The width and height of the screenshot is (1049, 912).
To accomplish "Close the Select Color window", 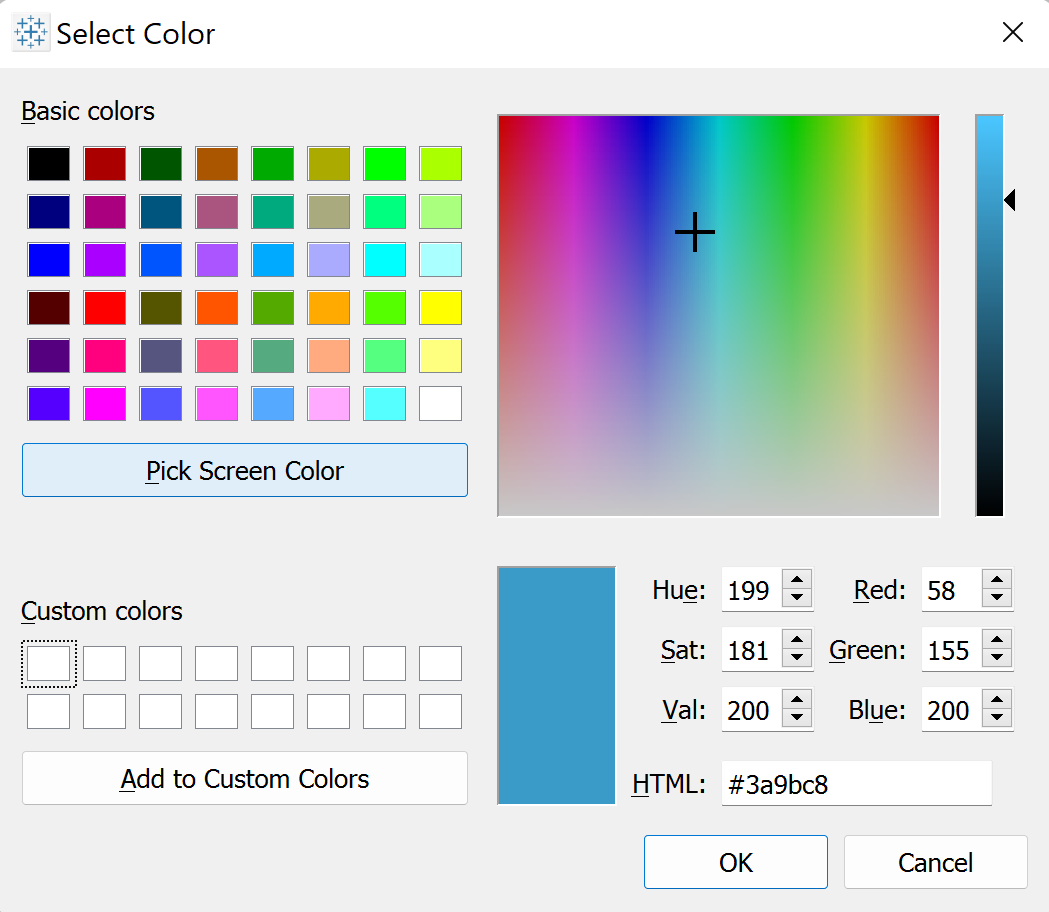I will (1012, 33).
